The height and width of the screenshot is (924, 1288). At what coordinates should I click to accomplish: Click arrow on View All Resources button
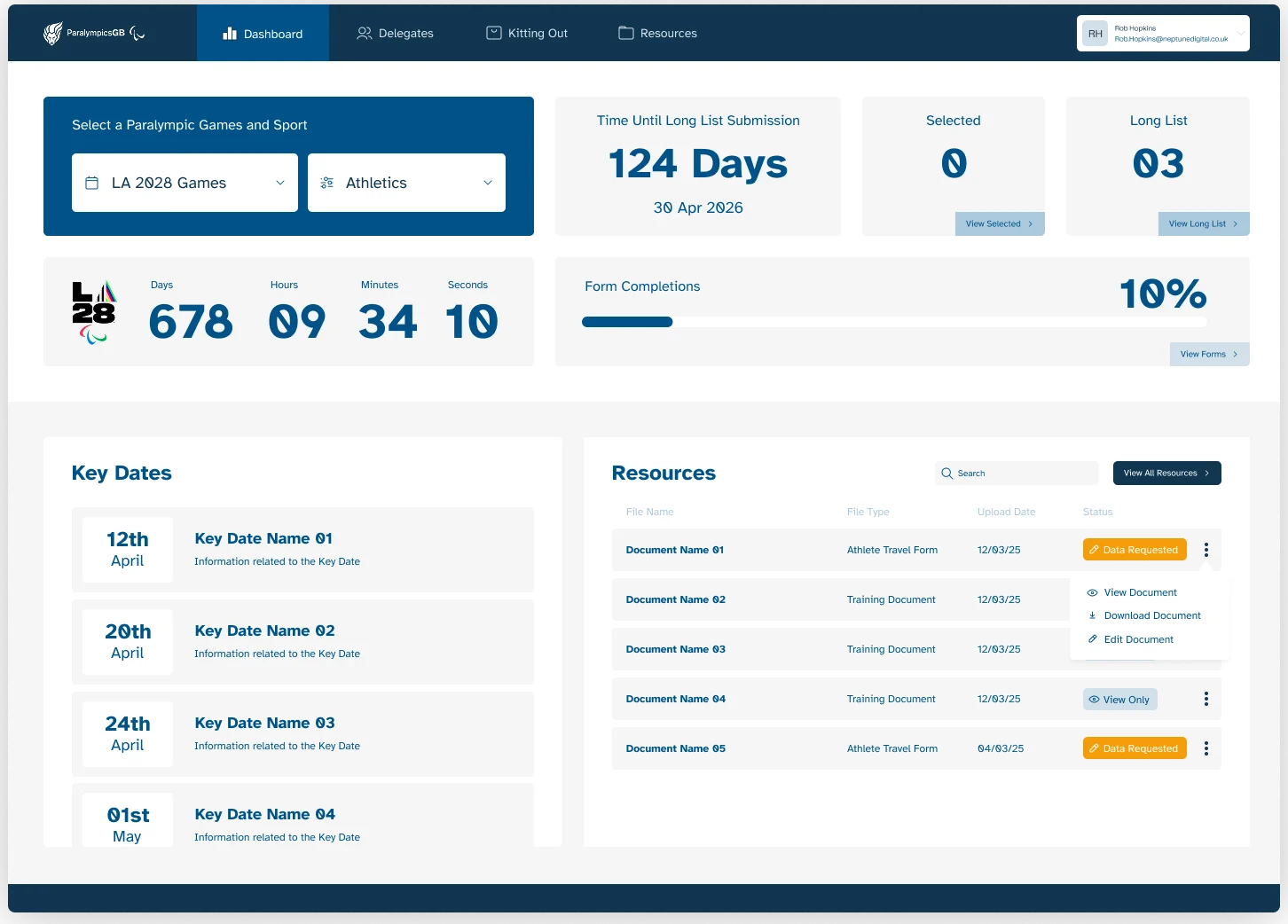[x=1206, y=474]
